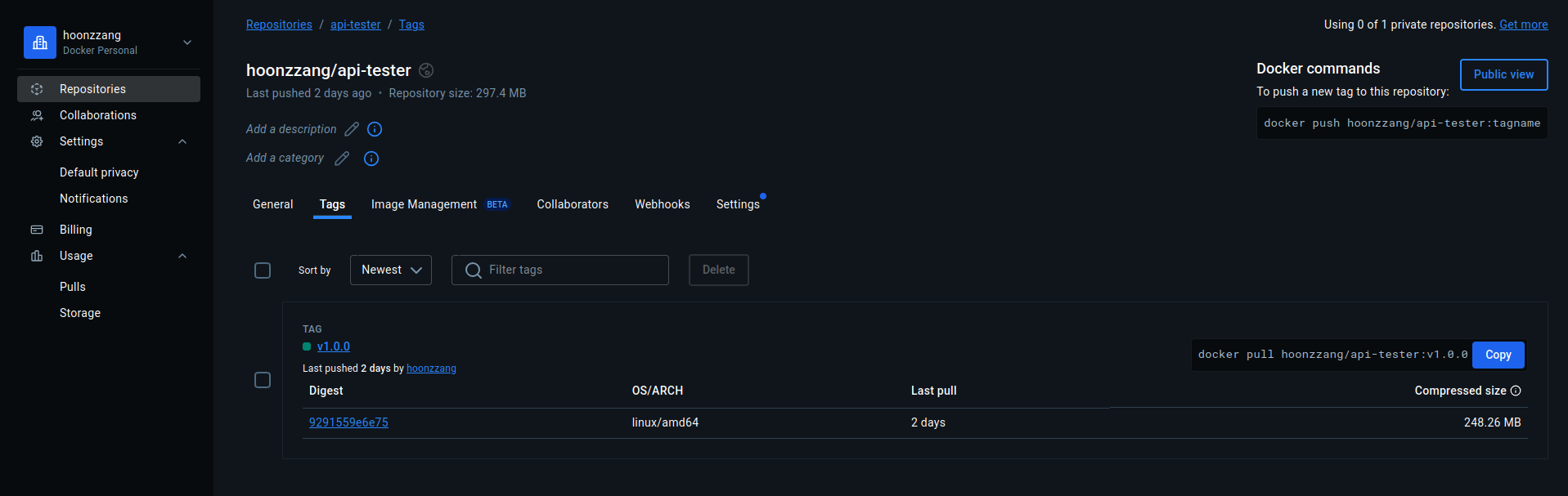Viewport: 1568px width, 496px height.
Task: Click the globe visibility icon beside repository name
Action: (x=426, y=70)
